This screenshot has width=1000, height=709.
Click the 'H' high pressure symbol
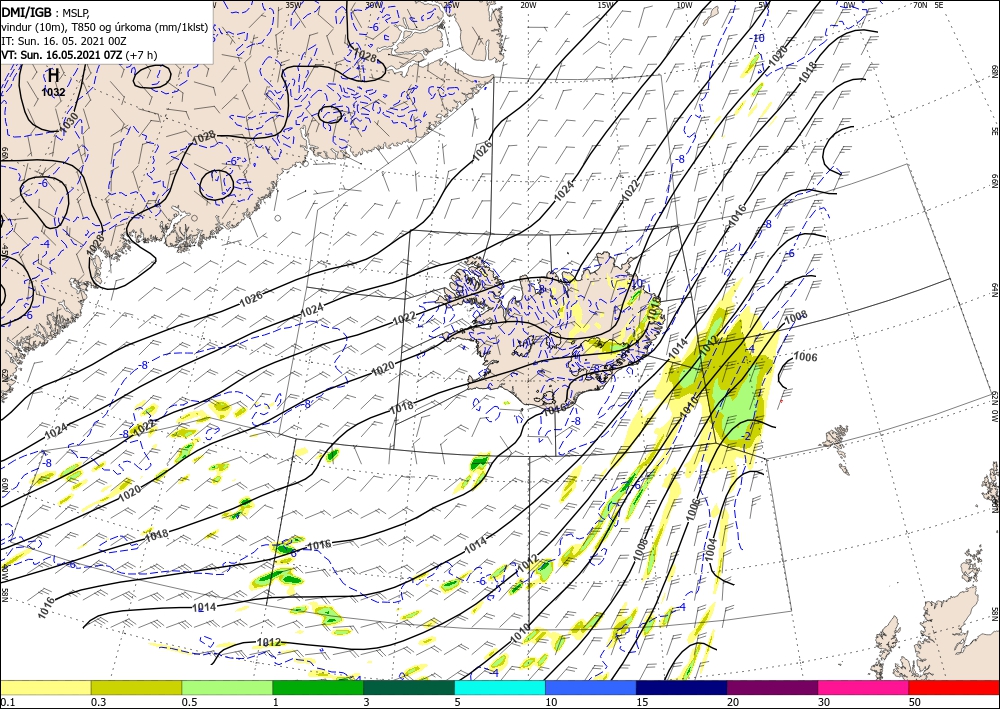coord(54,75)
